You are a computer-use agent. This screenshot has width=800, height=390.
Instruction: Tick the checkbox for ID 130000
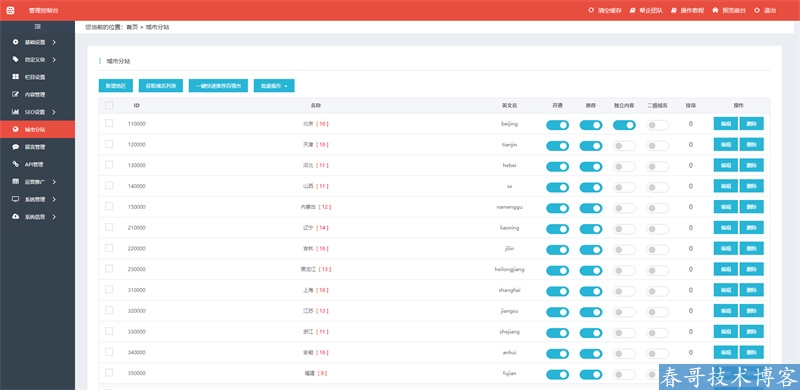109,165
